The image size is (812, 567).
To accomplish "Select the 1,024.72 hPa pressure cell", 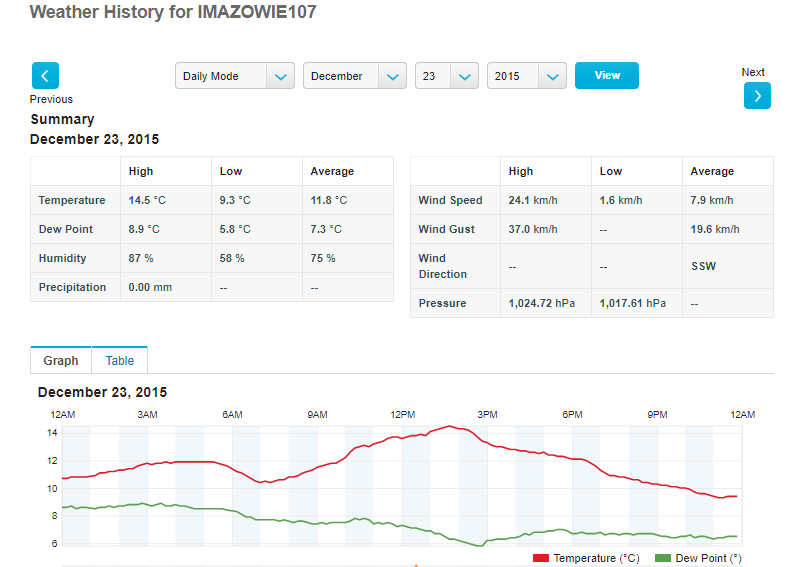I will 543,303.
